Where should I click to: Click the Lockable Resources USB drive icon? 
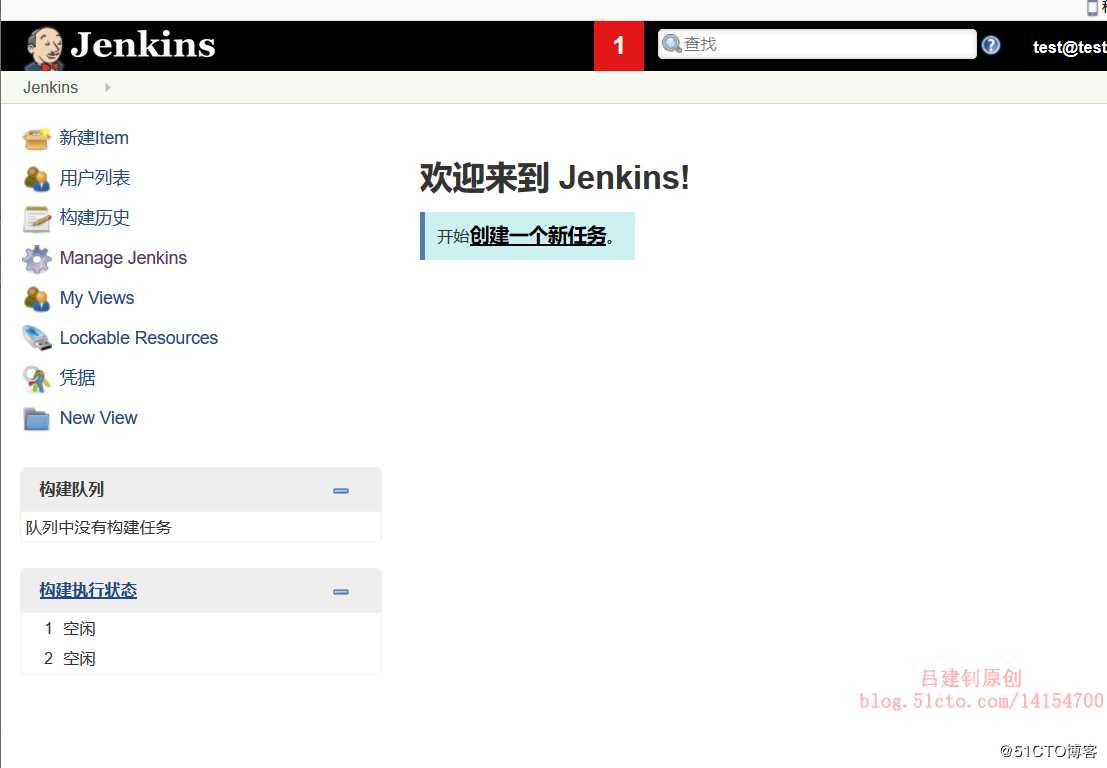(37, 338)
